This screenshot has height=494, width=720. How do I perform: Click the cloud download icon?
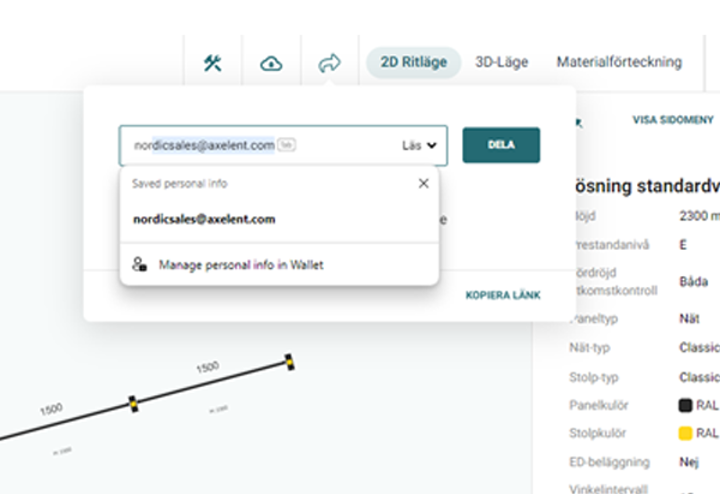pyautogui.click(x=271, y=63)
